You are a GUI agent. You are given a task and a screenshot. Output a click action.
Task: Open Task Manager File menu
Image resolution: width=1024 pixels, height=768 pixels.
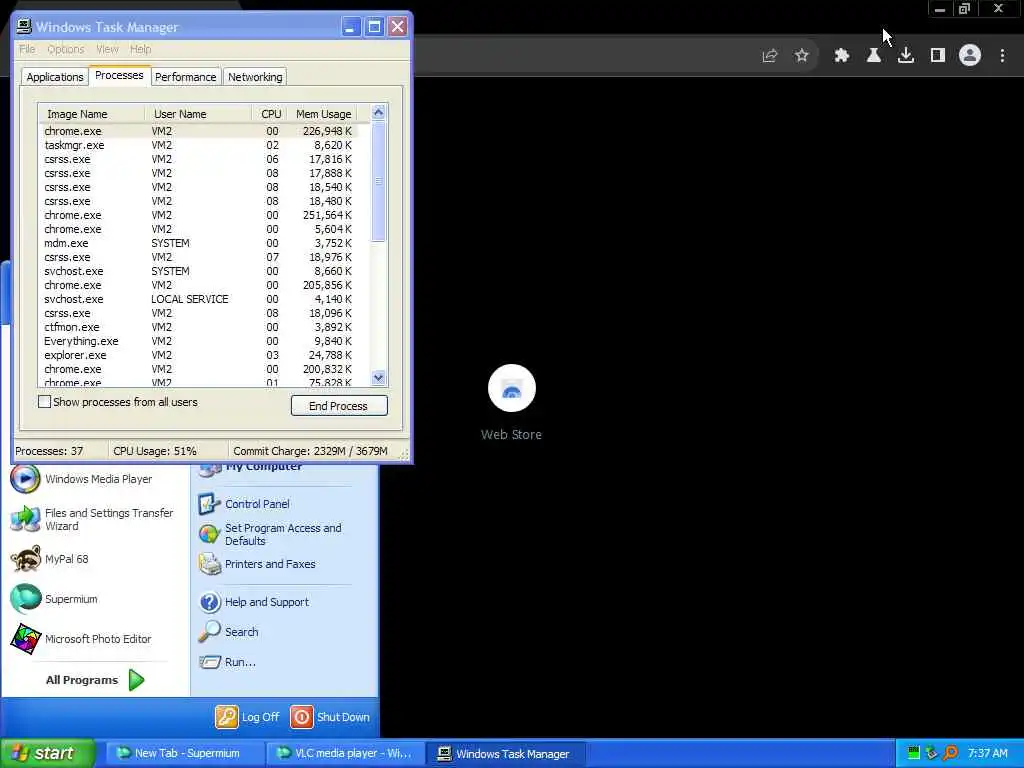(x=27, y=49)
